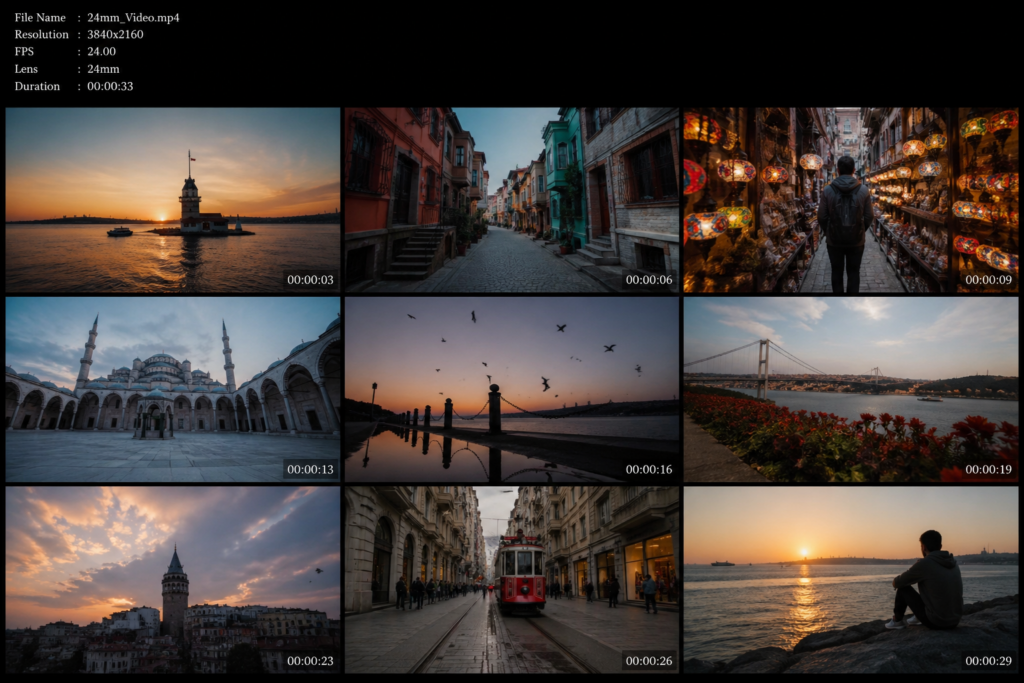This screenshot has height=683, width=1024.
Task: Click the 00:00:16 timestamp label
Action: point(649,470)
